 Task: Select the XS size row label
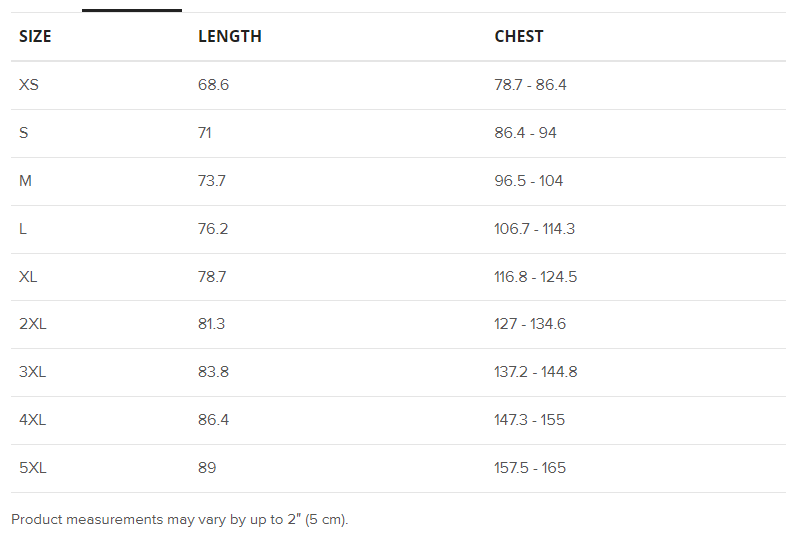[29, 85]
